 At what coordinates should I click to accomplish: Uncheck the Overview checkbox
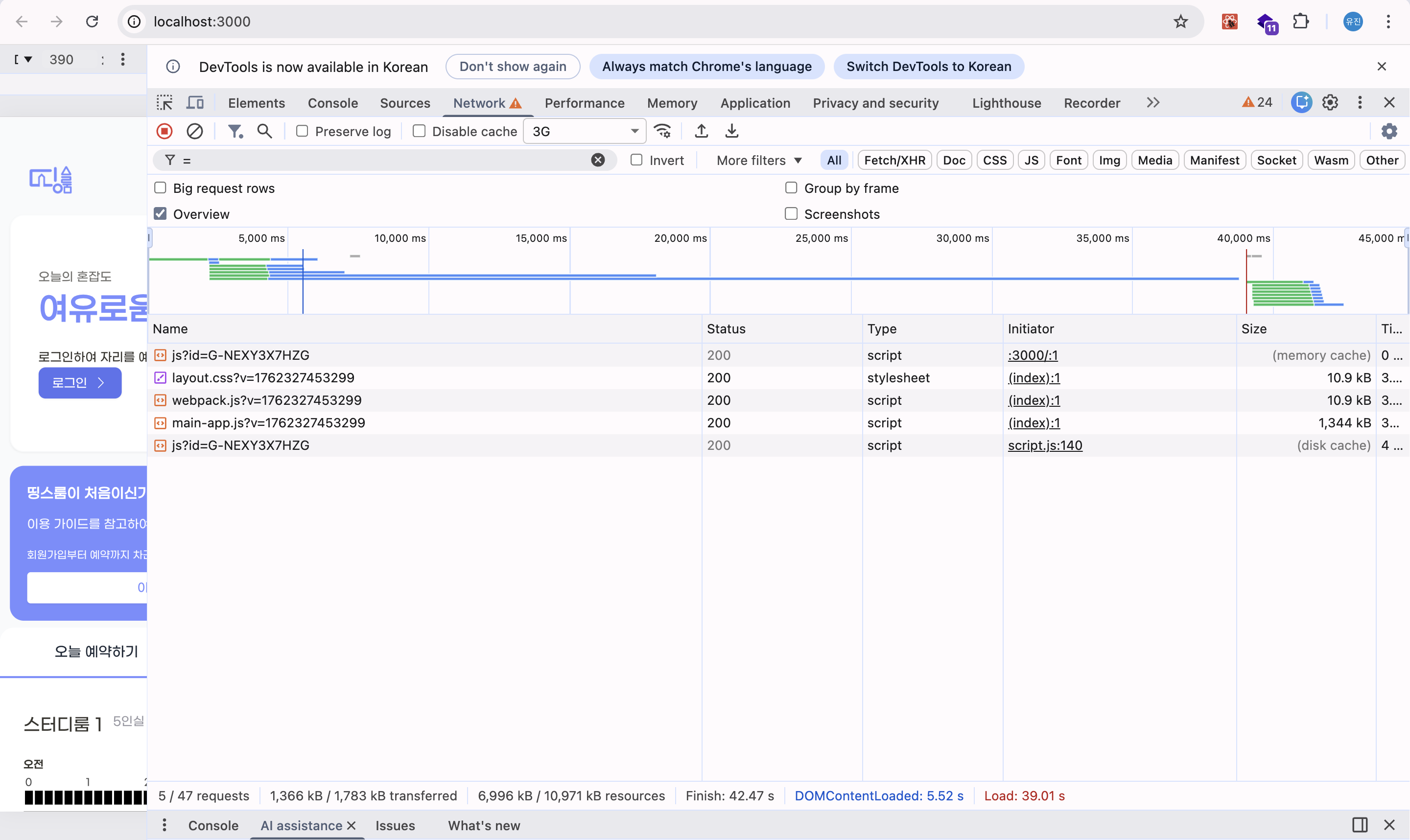(161, 214)
